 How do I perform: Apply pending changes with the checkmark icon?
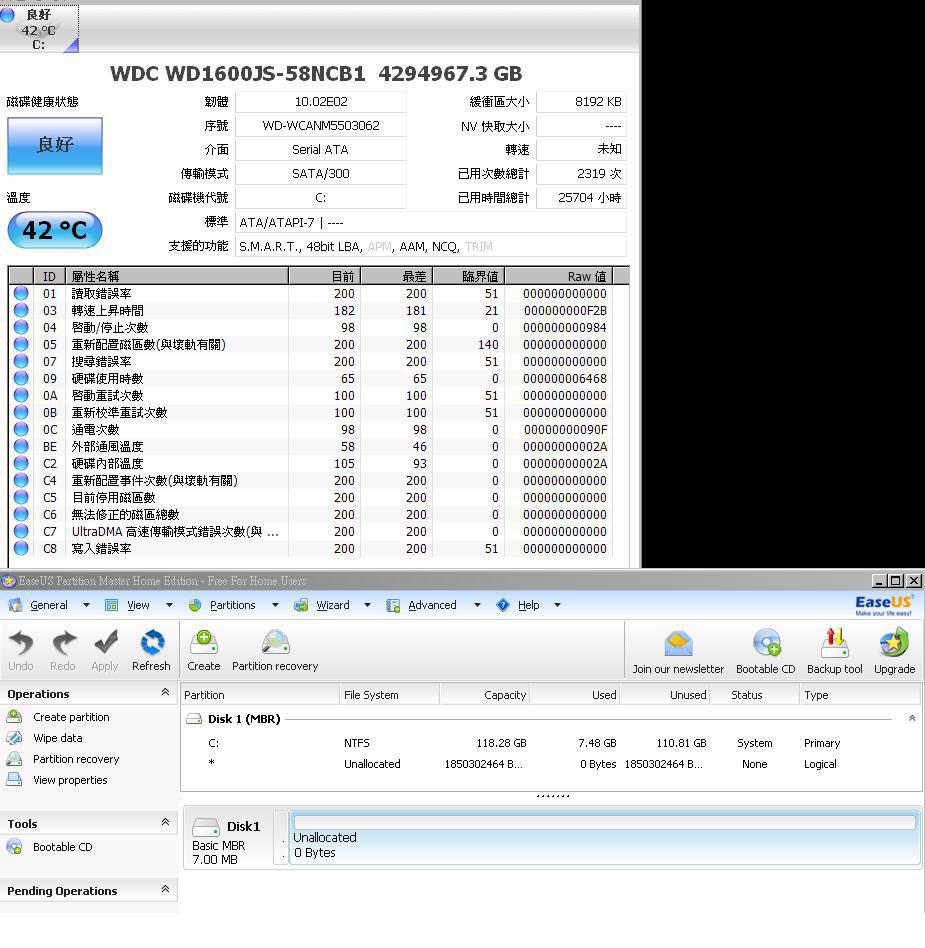coord(105,643)
